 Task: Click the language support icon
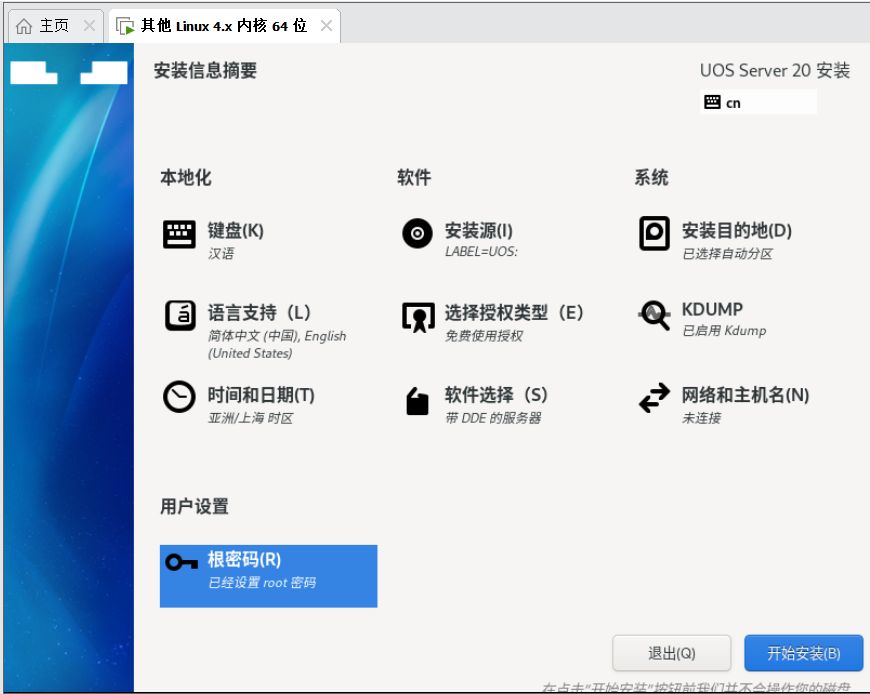(x=180, y=315)
